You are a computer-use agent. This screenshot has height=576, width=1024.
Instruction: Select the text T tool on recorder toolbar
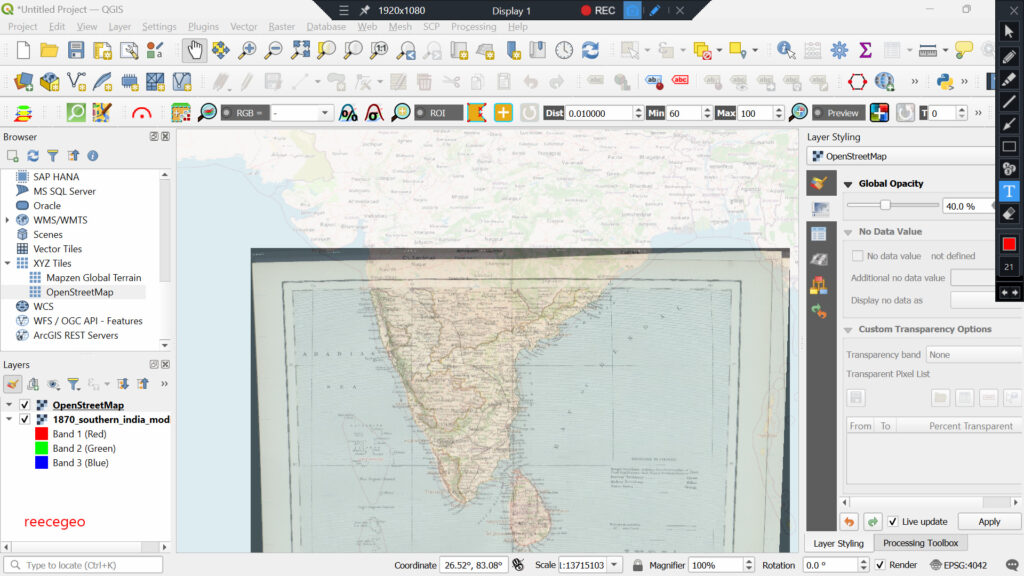pyautogui.click(x=1009, y=191)
